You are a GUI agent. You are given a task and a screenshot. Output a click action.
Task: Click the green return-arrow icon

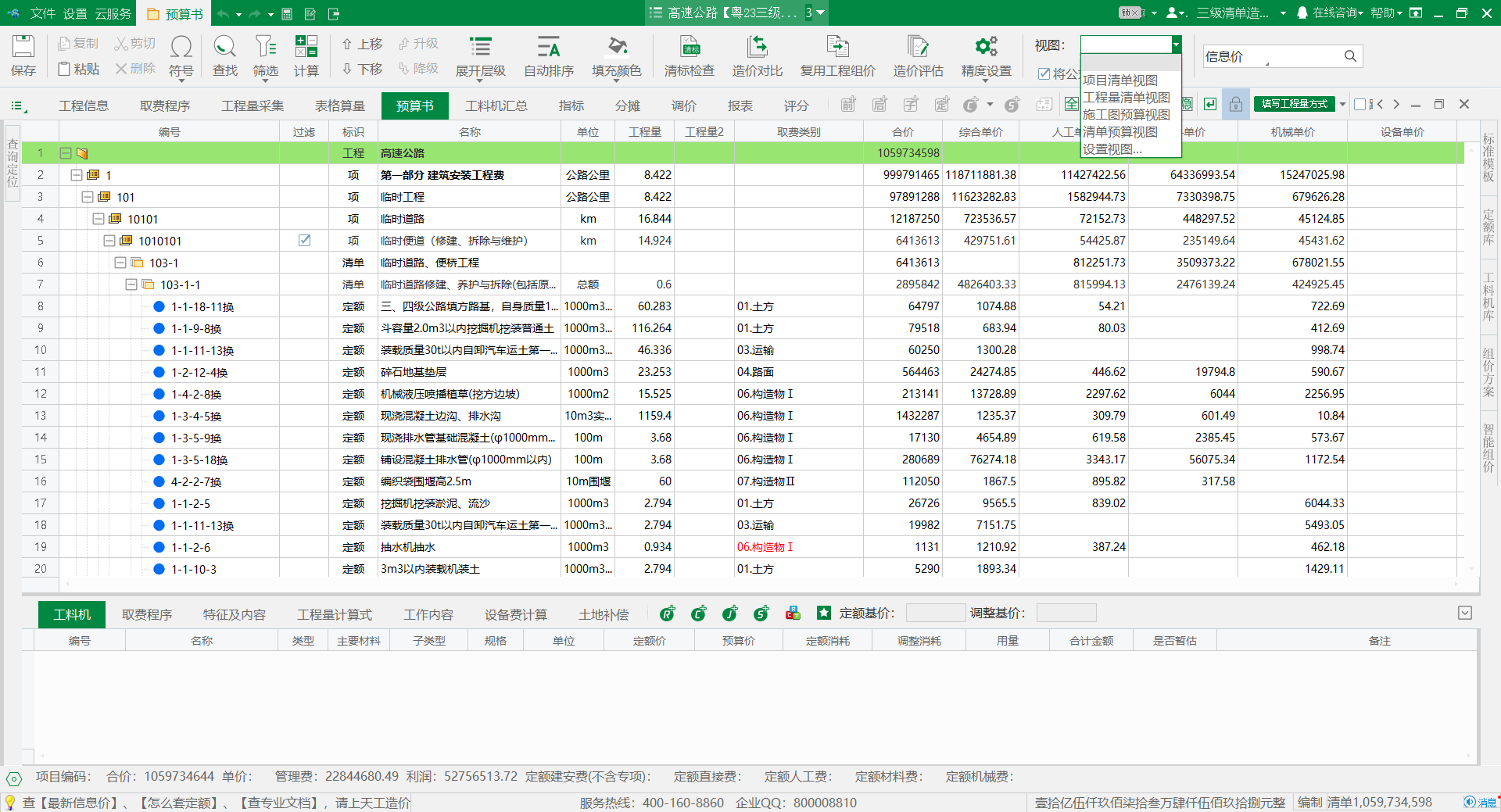1210,105
